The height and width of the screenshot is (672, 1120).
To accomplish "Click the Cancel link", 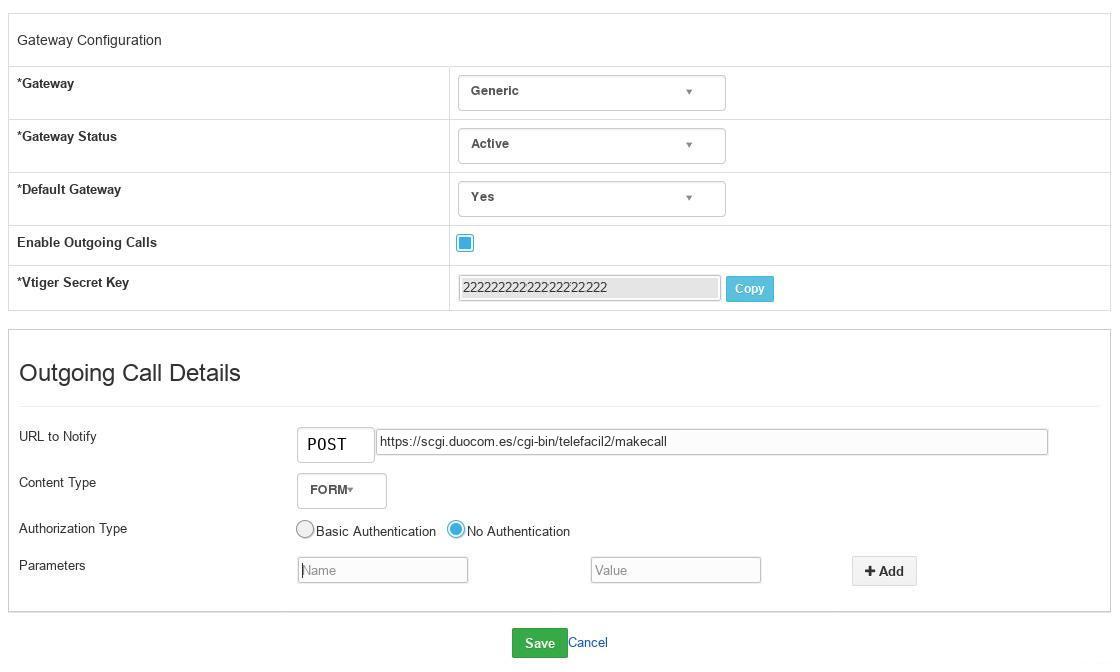I will (588, 643).
